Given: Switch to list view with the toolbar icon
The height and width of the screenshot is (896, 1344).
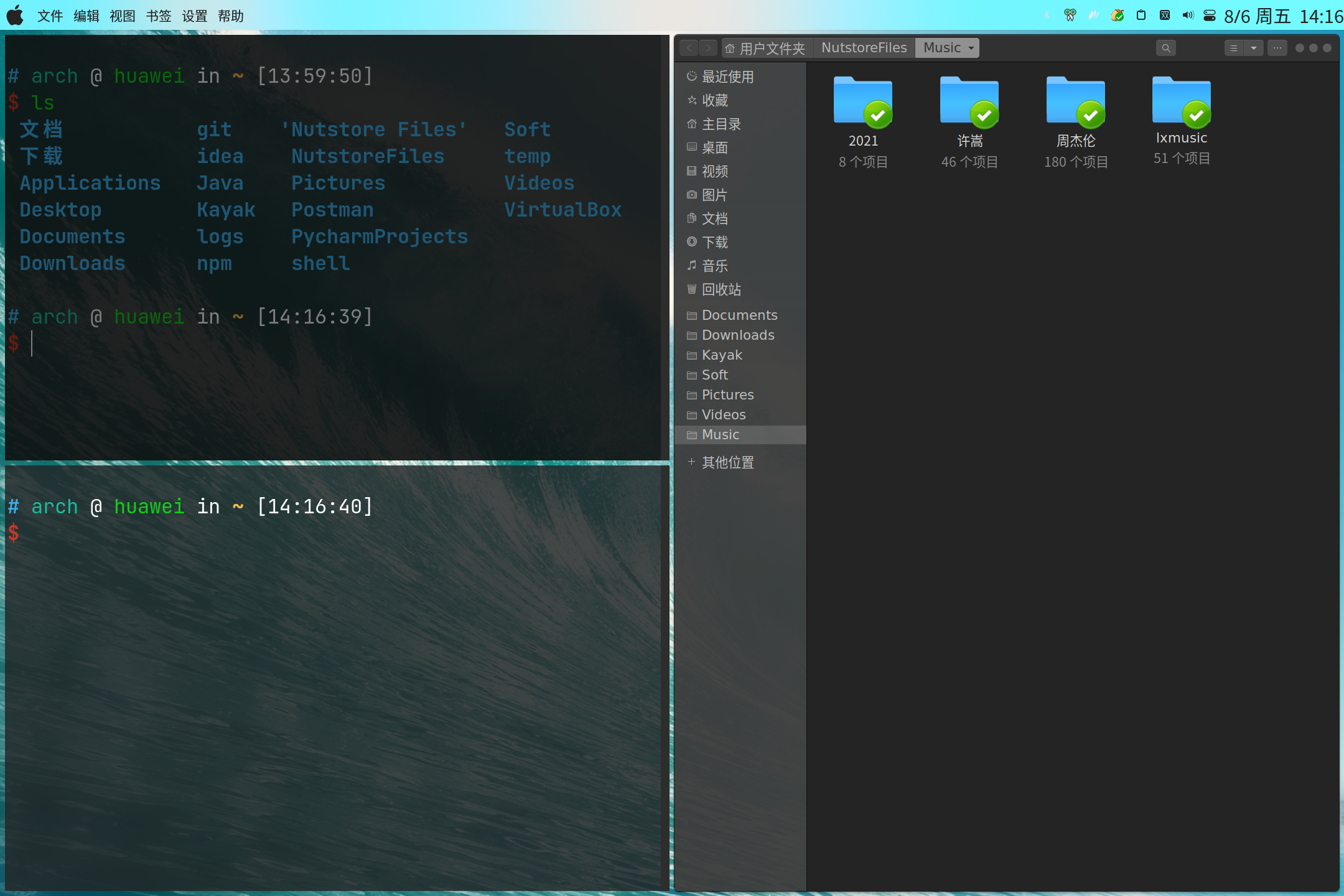Looking at the screenshot, I should point(1233,48).
